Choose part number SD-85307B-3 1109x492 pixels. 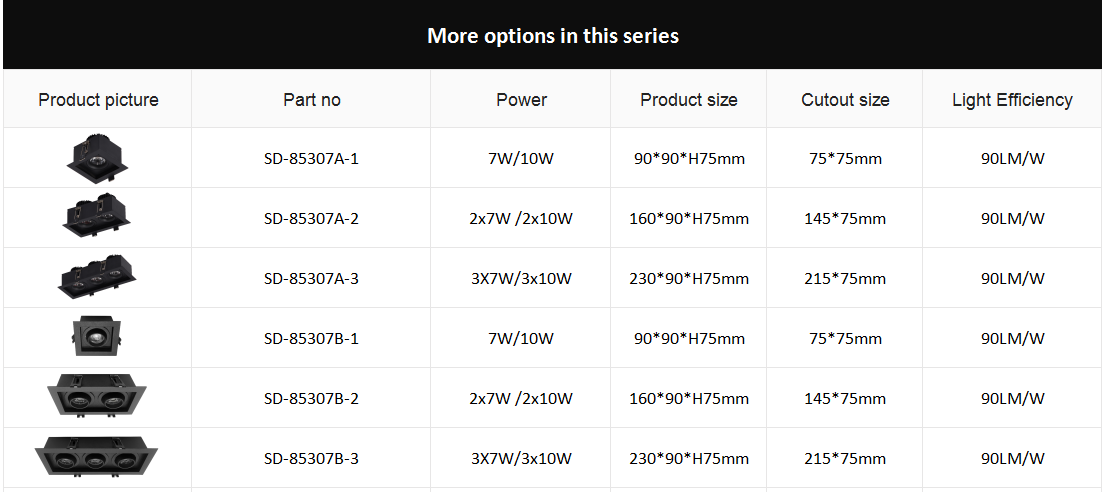pos(311,459)
